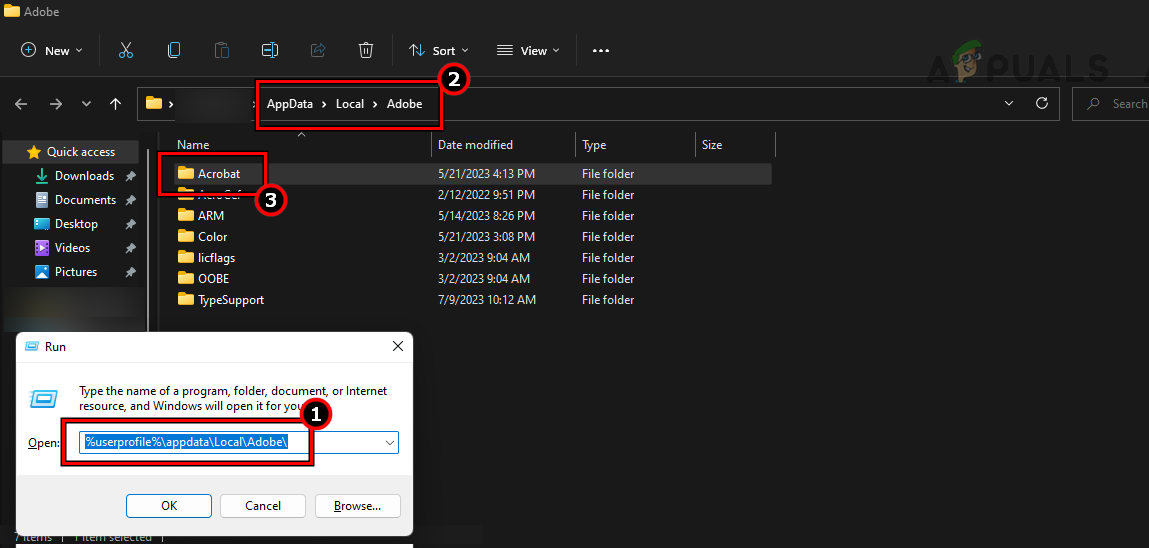Select the TypeSupport folder
This screenshot has height=548, width=1149.
pos(231,300)
